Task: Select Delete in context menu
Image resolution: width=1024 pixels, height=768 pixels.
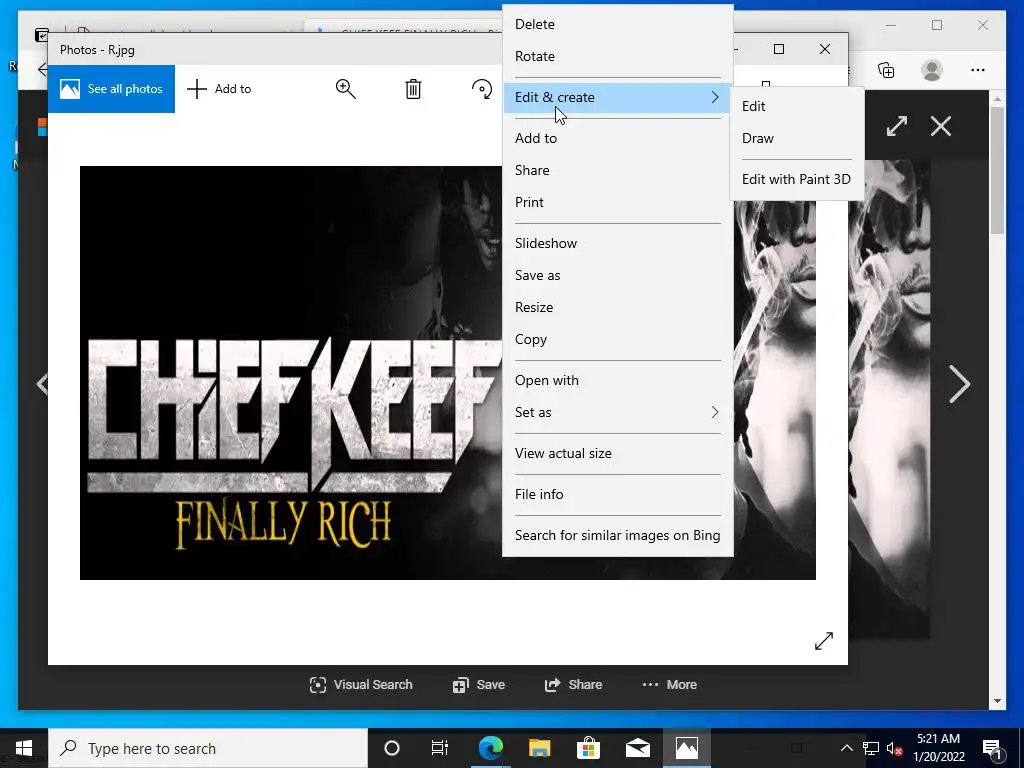Action: click(617, 24)
